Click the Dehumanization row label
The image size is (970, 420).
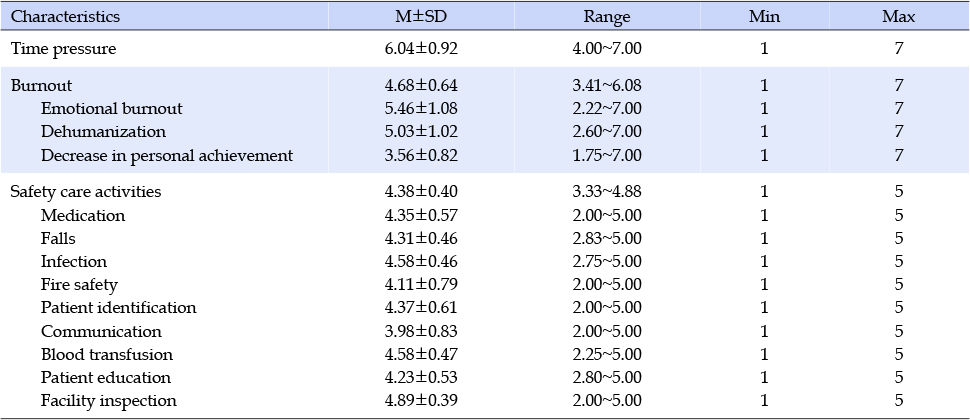point(103,132)
